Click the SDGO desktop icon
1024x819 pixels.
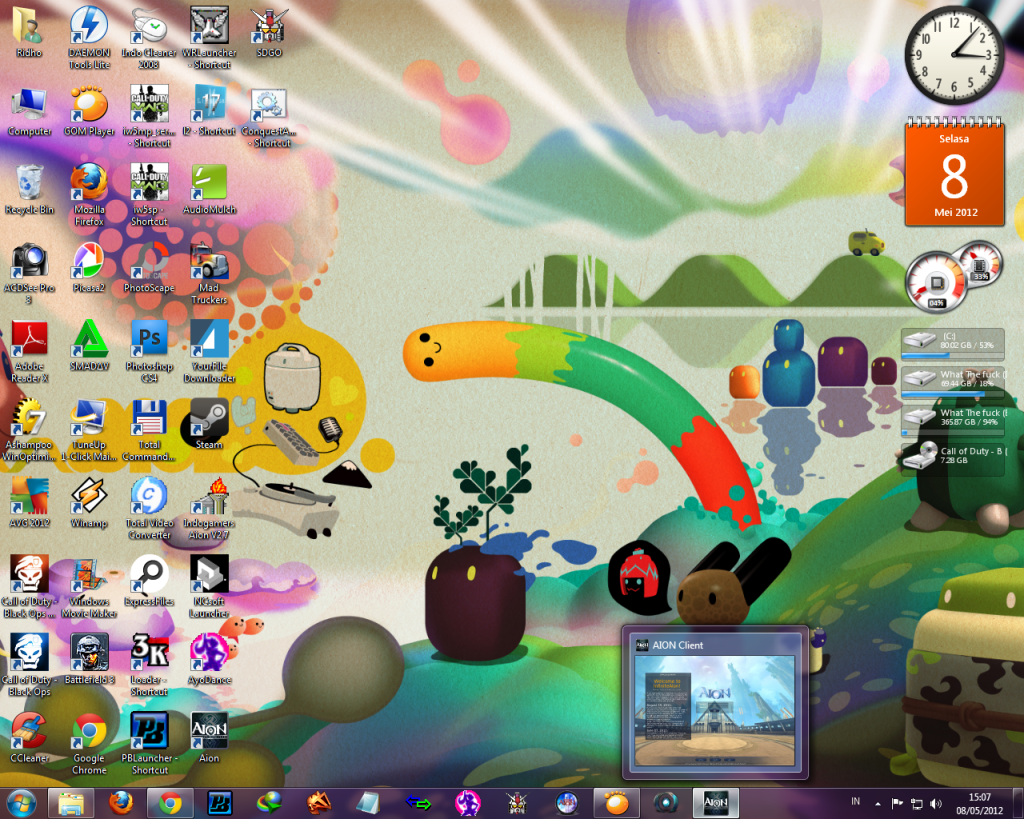[269, 32]
